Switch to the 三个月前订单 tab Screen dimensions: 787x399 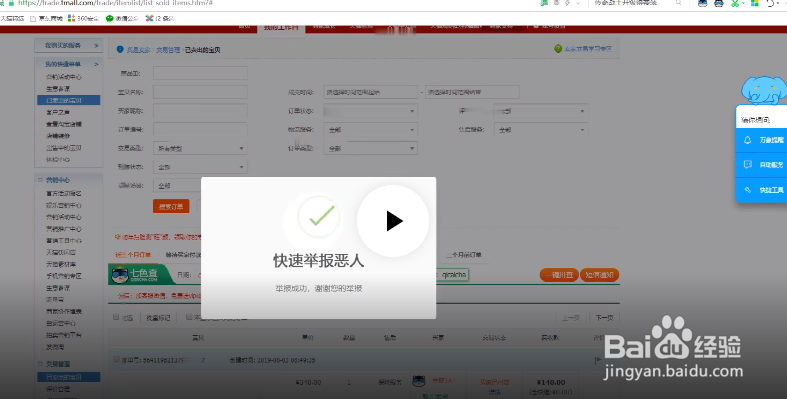coord(464,254)
